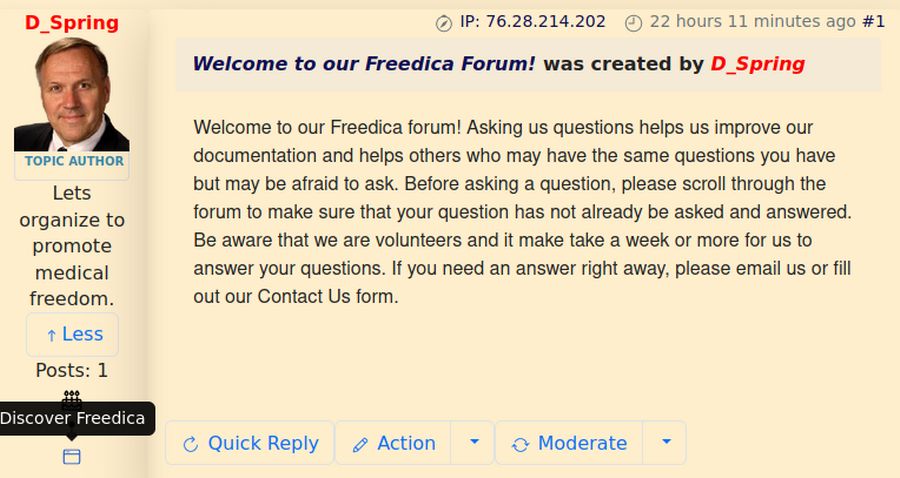Click the birthday cake icon under Posts
The width and height of the screenshot is (900, 478).
[72, 397]
